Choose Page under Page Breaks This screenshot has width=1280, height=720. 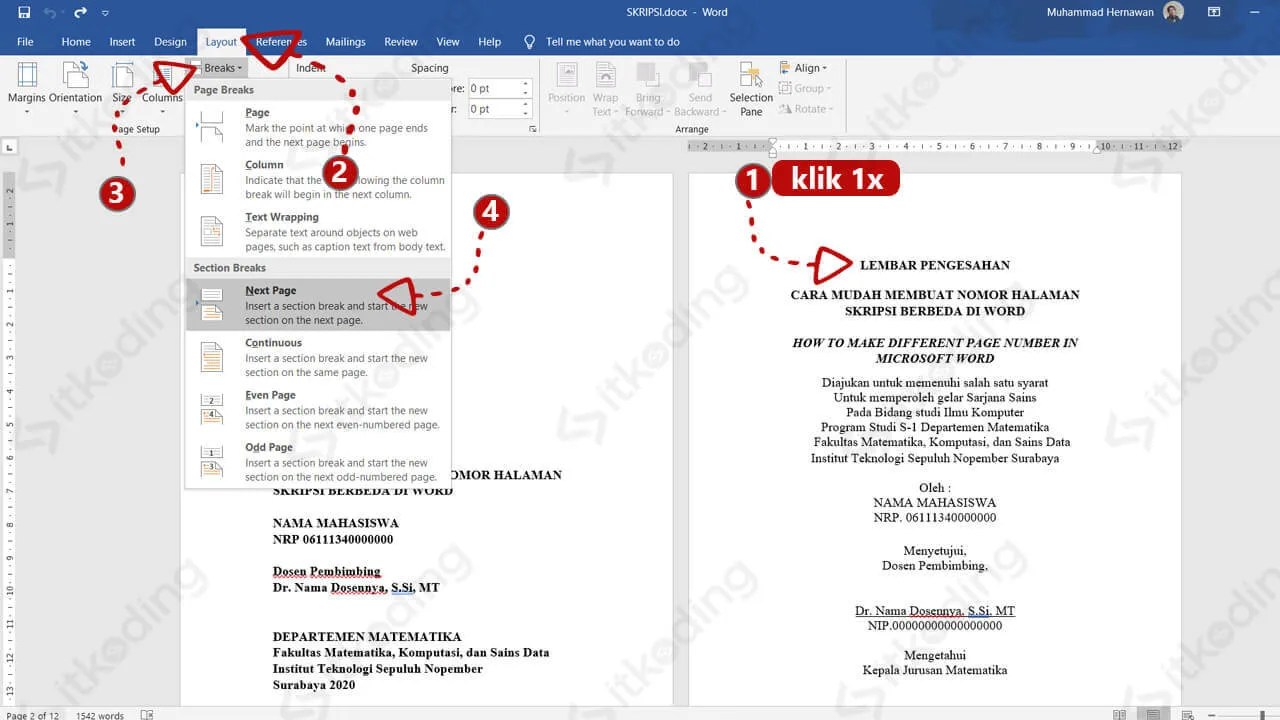point(318,127)
